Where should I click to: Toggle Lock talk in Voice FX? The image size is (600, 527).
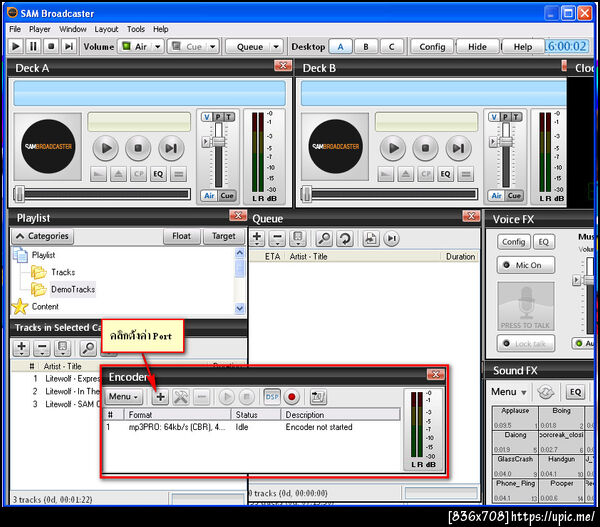pos(526,343)
